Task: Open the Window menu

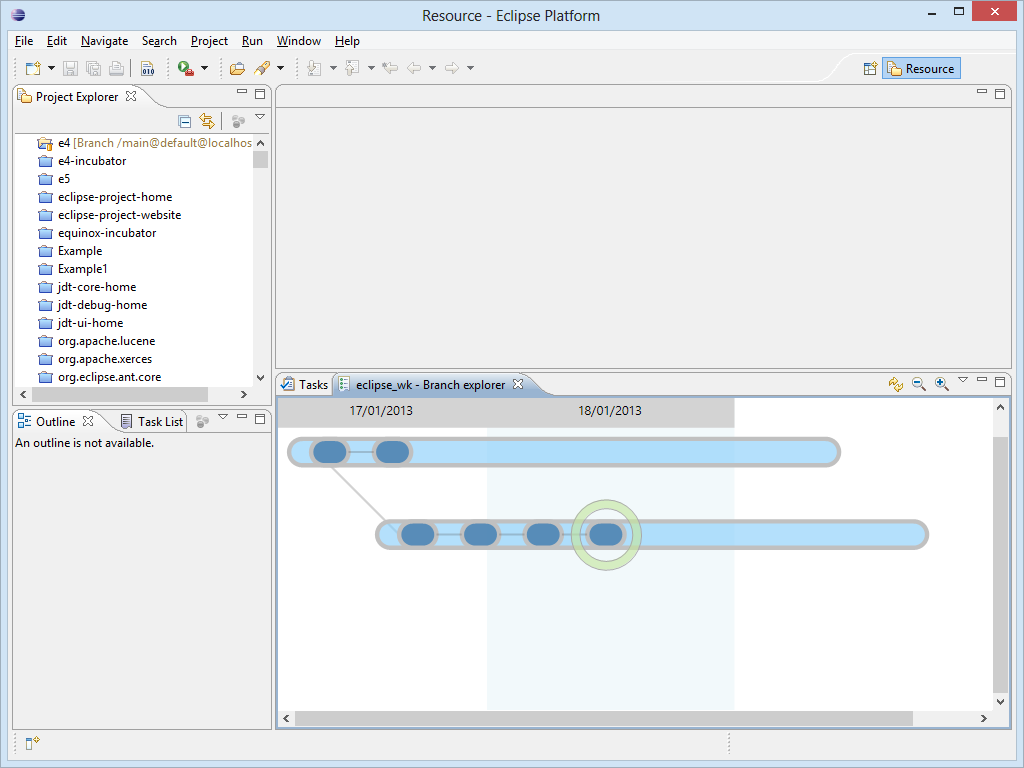Action: [298, 40]
